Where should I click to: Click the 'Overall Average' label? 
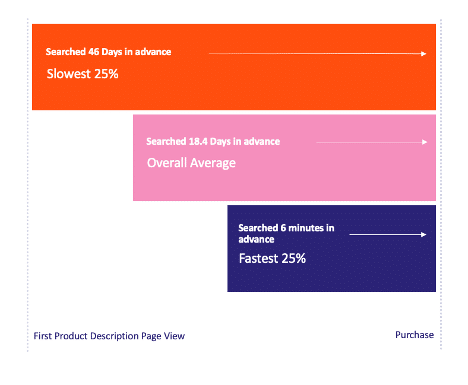tap(191, 163)
